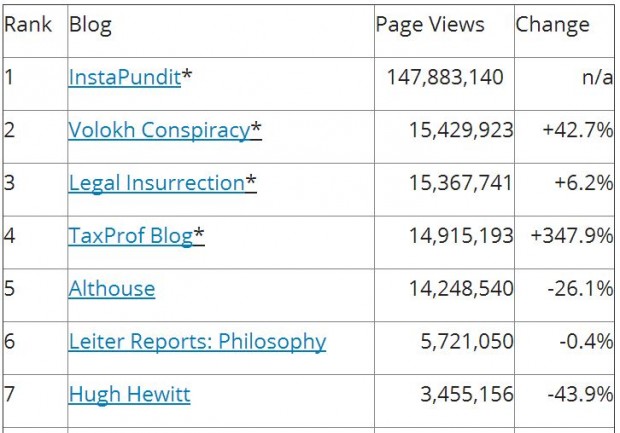Open Leiter Reports: Philosophy link
620x433 pixels.
[197, 342]
